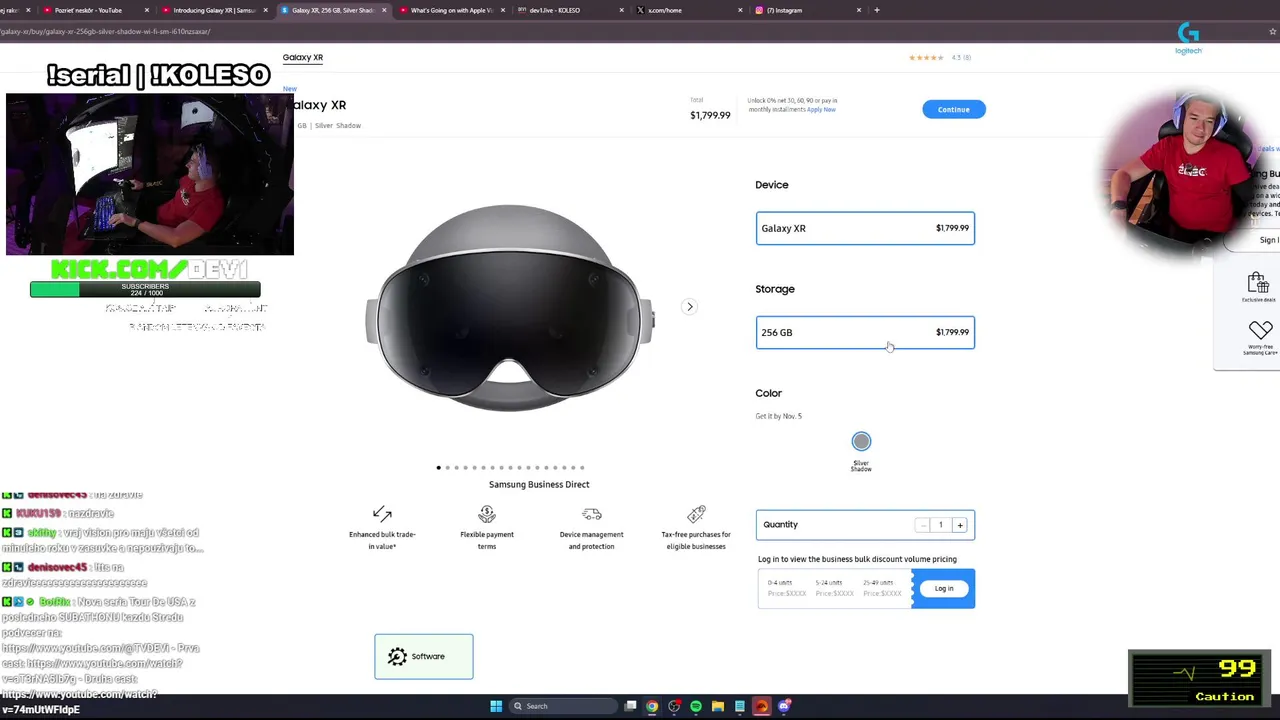Screen dimensions: 1280x720
Task: Click the Apply Now installments link
Action: pos(822,109)
